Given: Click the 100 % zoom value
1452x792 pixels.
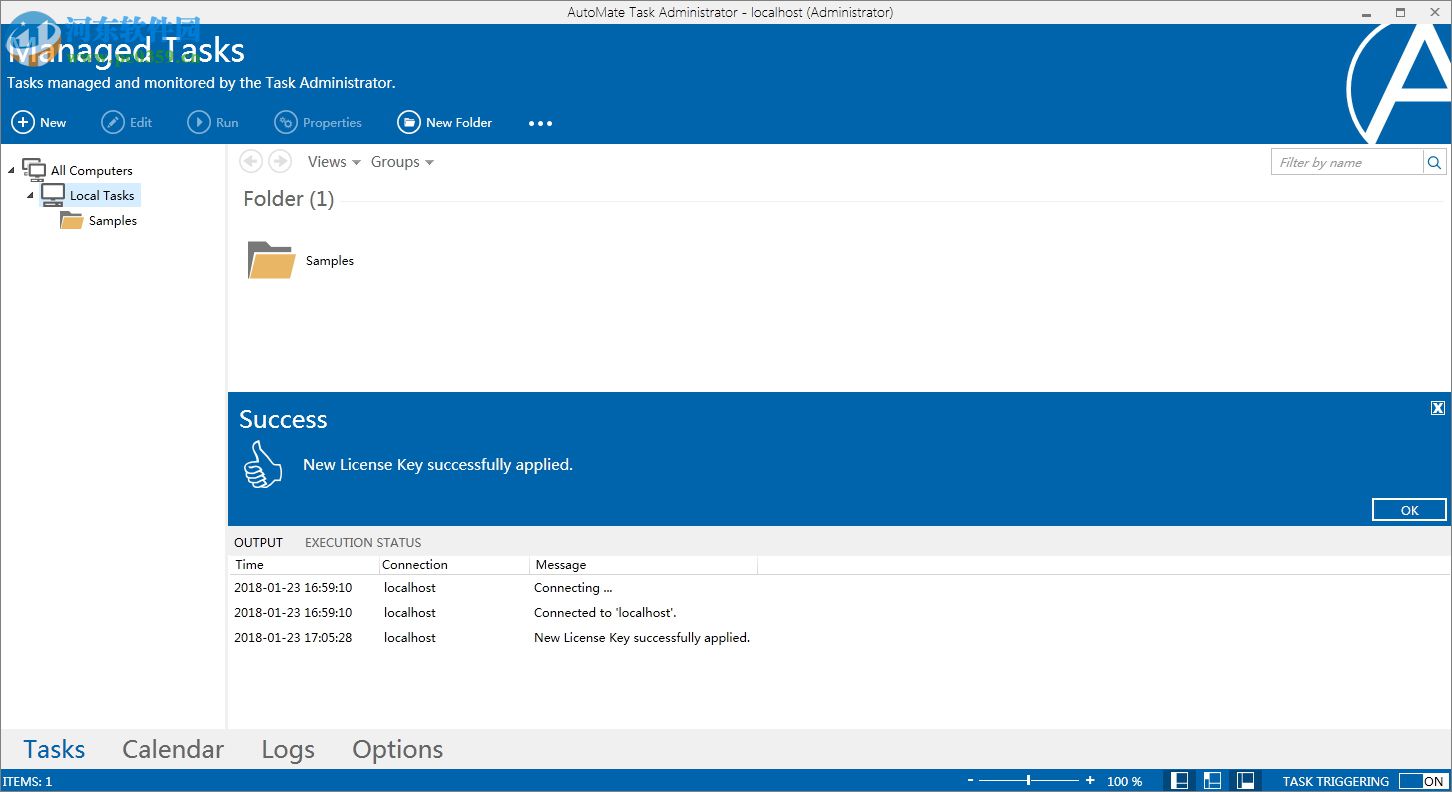Looking at the screenshot, I should tap(1124, 781).
